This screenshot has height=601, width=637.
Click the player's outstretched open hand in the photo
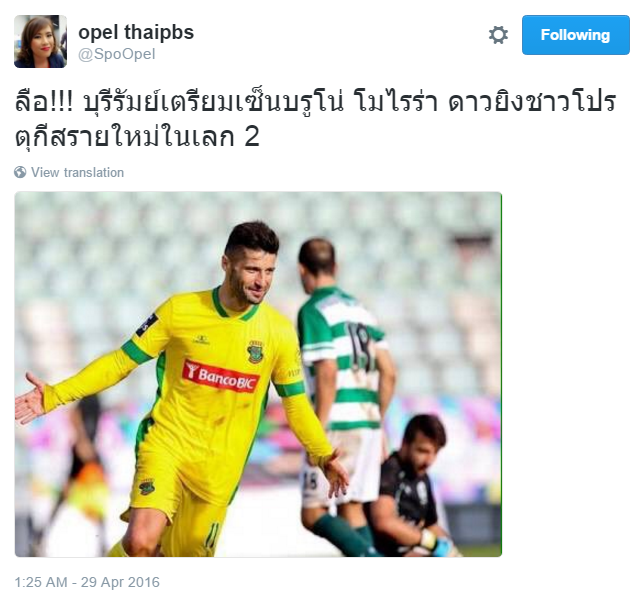(x=29, y=400)
